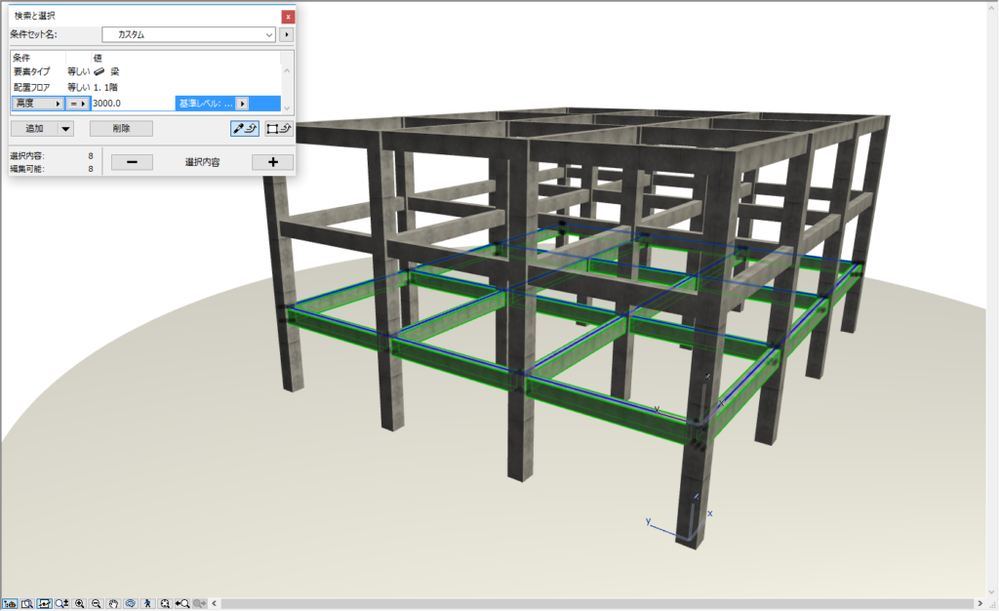The width and height of the screenshot is (999, 611).
Task: Activate the orbit tool icon
Action: point(131,603)
